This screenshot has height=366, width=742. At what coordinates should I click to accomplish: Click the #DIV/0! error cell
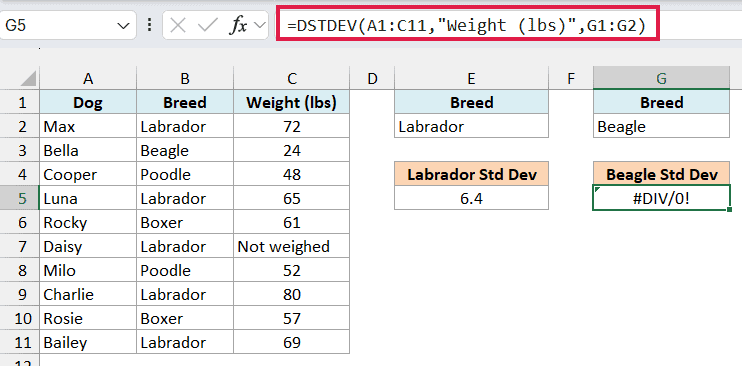[661, 198]
